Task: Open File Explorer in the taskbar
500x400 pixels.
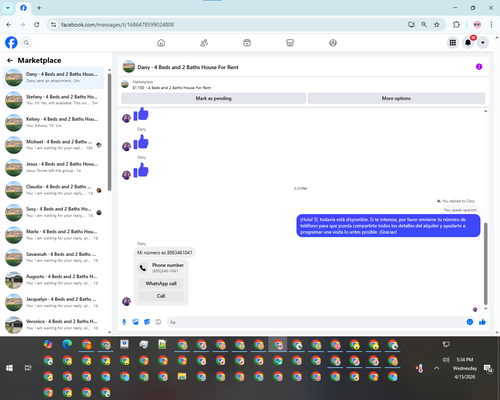Action: click(x=182, y=376)
